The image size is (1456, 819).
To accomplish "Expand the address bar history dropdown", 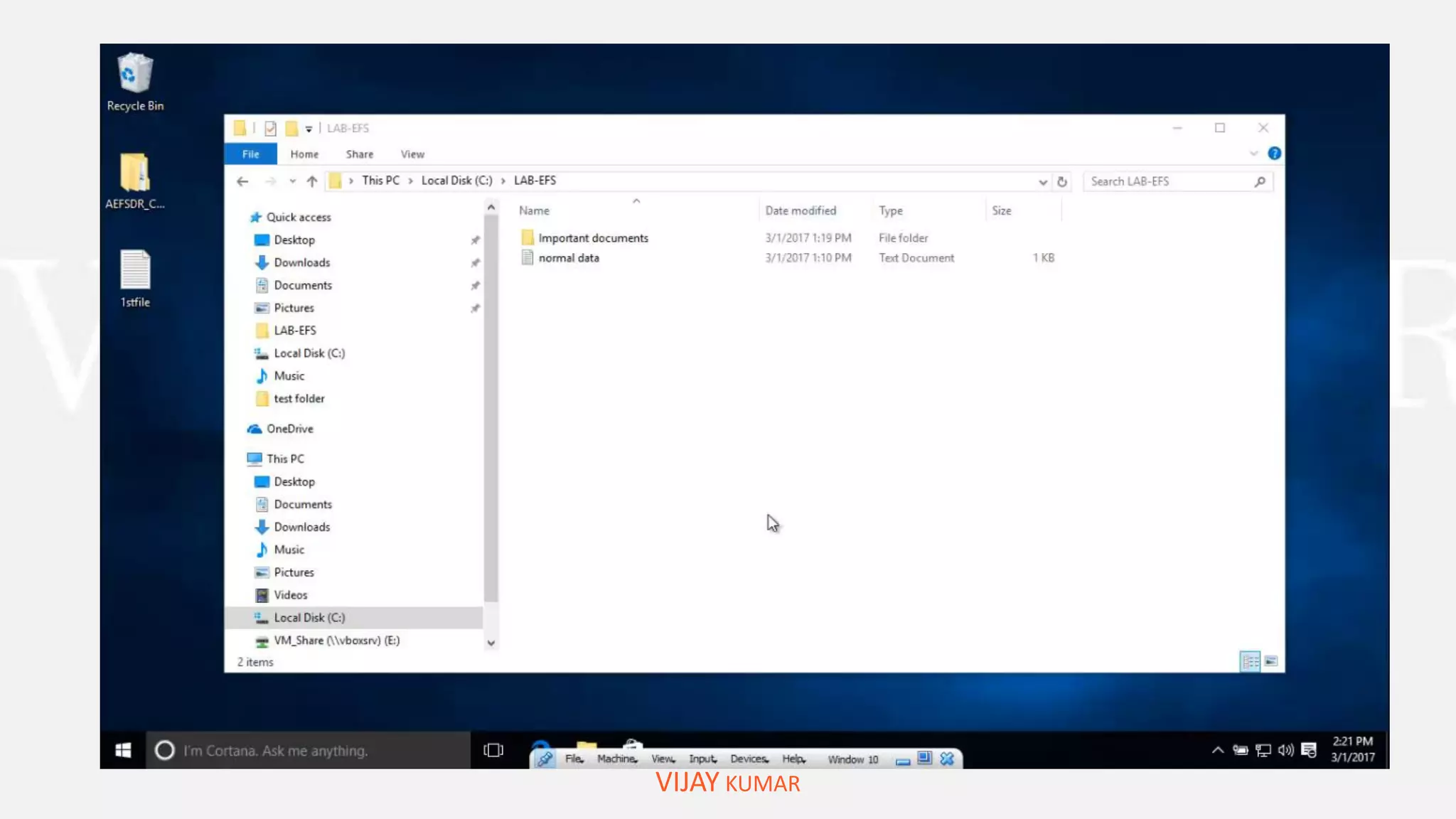I will (x=1042, y=182).
